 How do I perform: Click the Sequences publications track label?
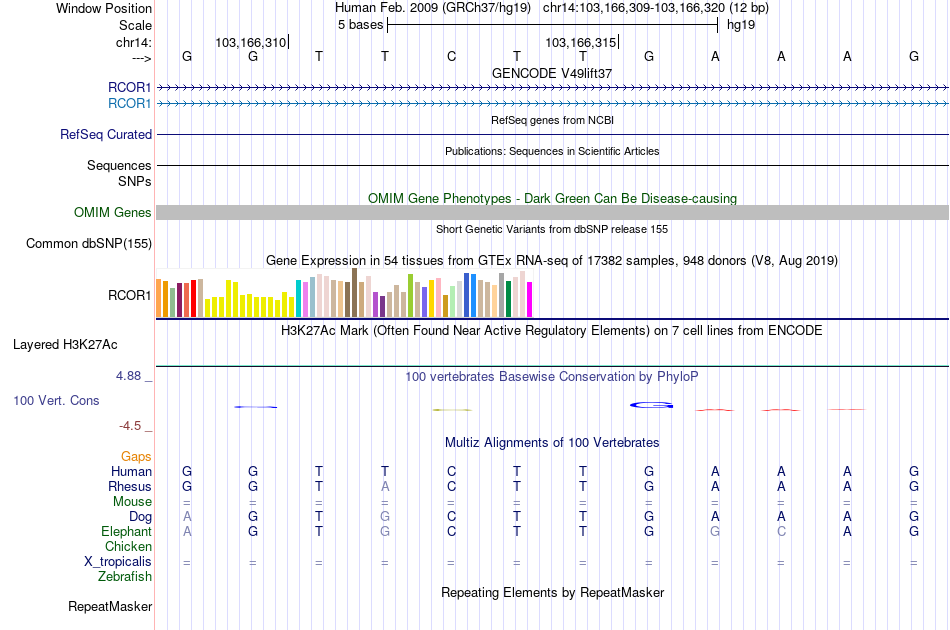click(x=119, y=165)
